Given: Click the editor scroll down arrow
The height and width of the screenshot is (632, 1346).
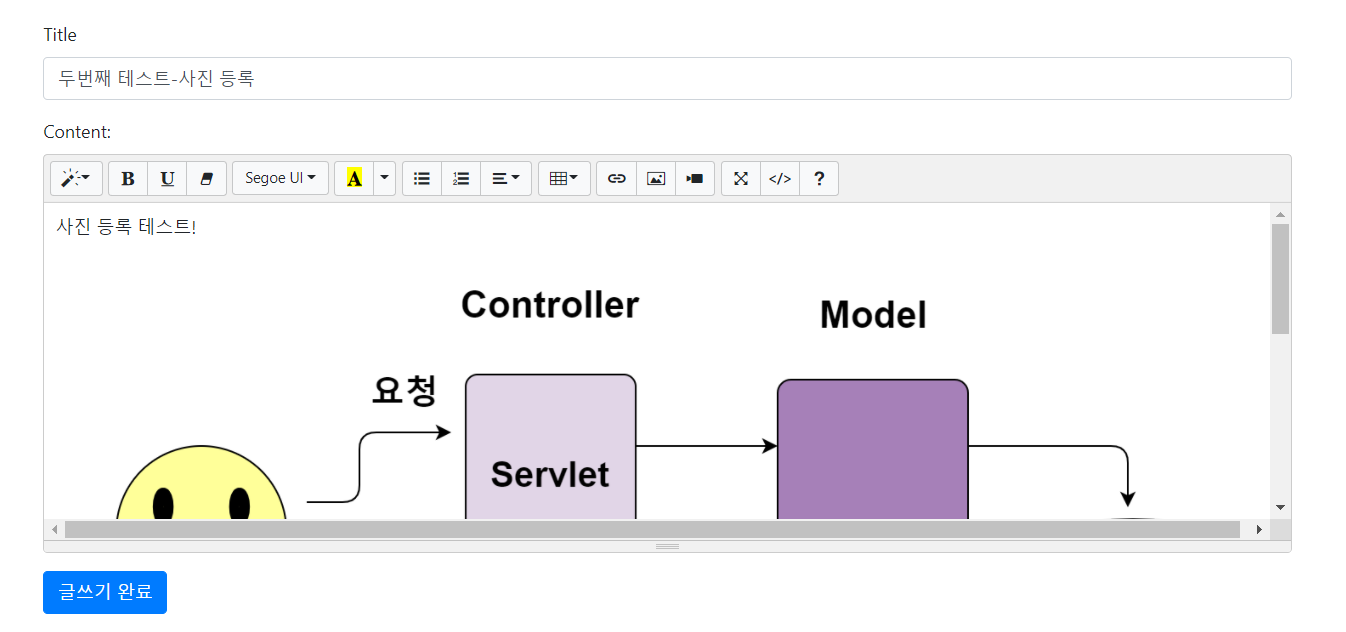Looking at the screenshot, I should [1280, 507].
